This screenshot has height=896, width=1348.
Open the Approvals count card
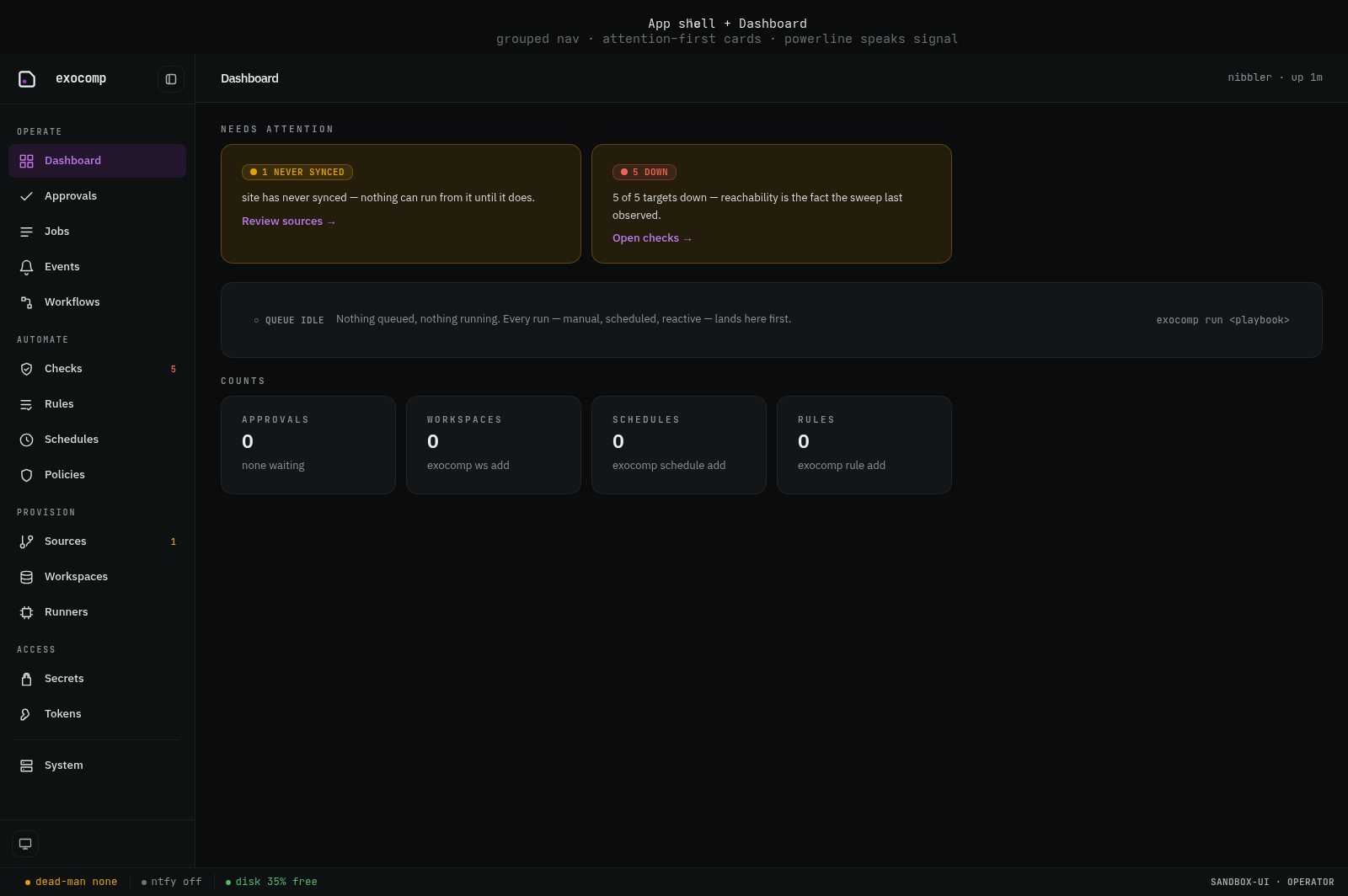pyautogui.click(x=308, y=445)
